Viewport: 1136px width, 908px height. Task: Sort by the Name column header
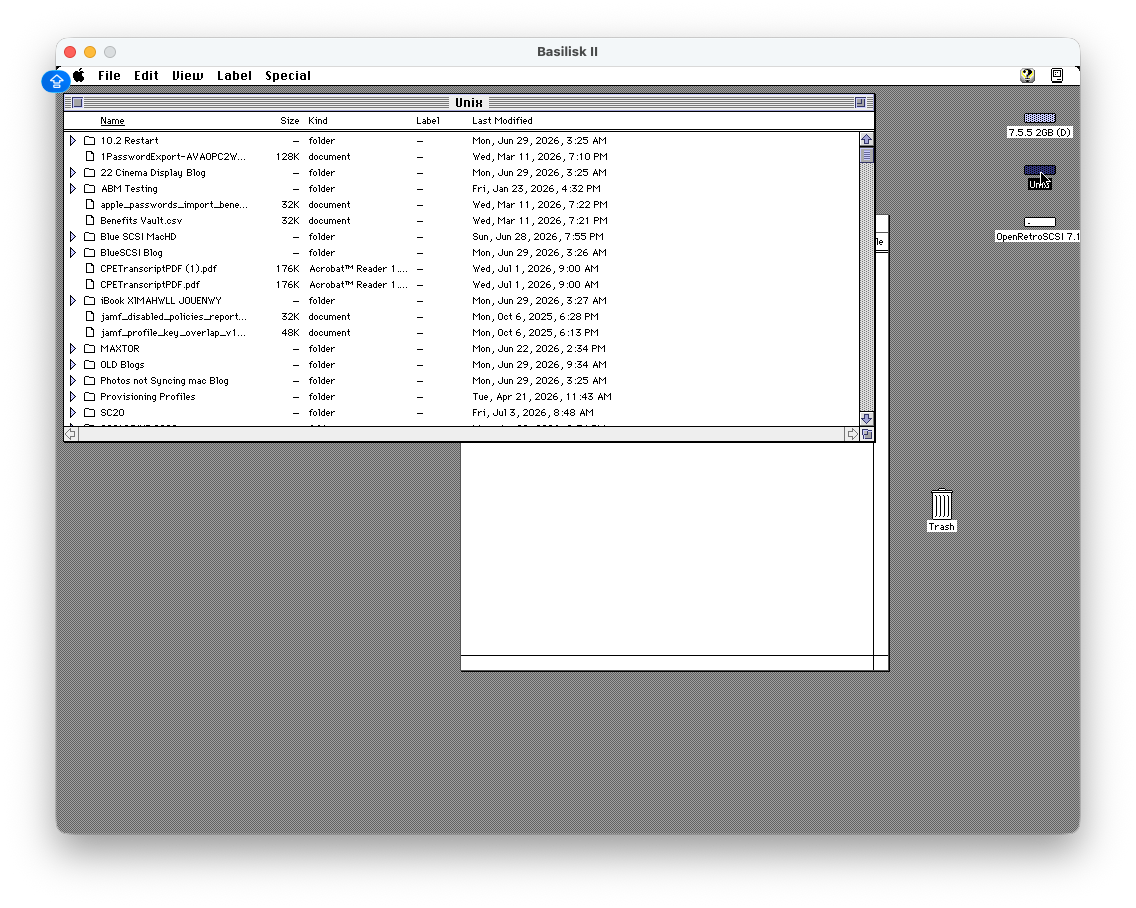click(112, 121)
